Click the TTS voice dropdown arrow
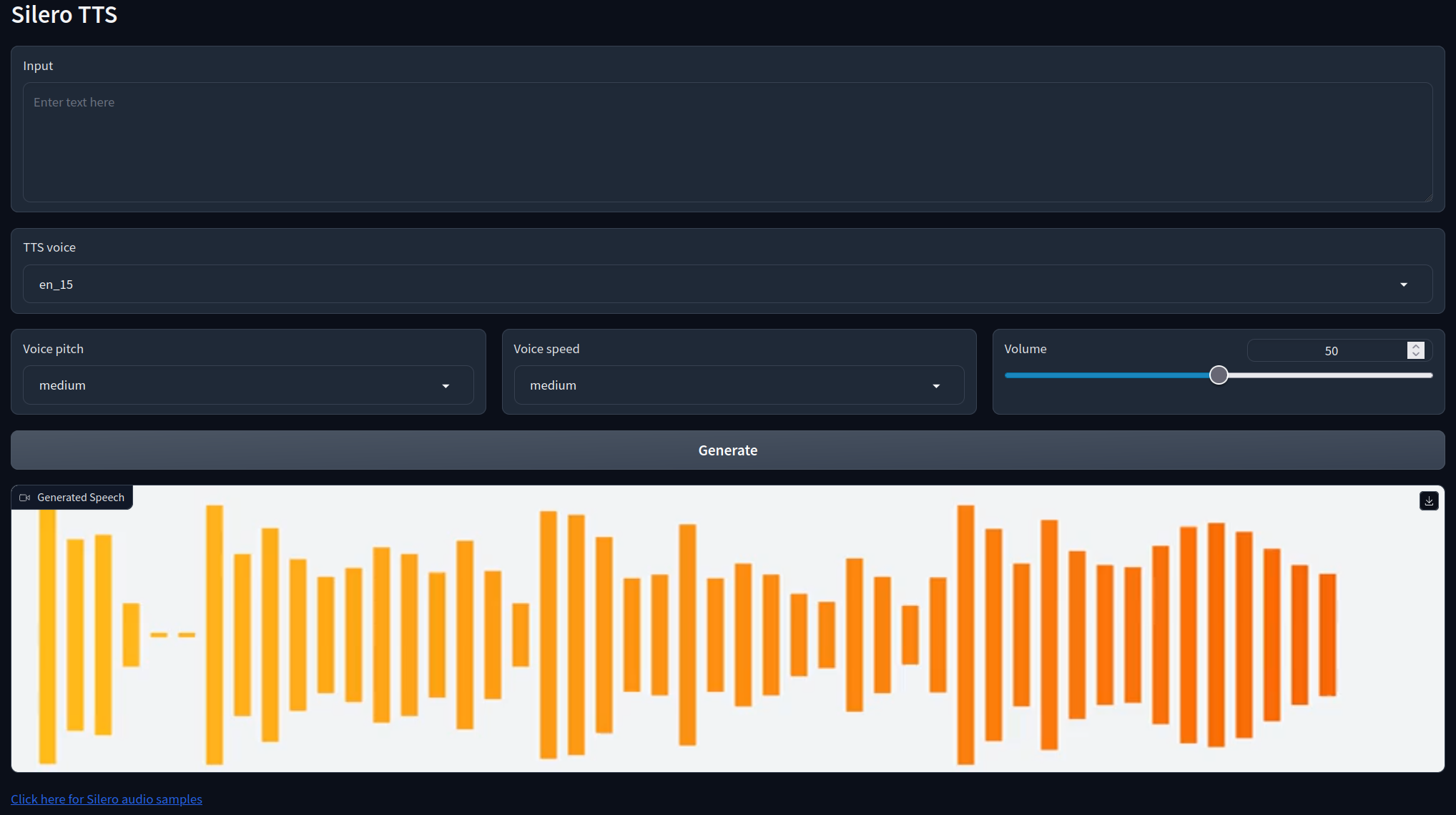 click(1404, 285)
